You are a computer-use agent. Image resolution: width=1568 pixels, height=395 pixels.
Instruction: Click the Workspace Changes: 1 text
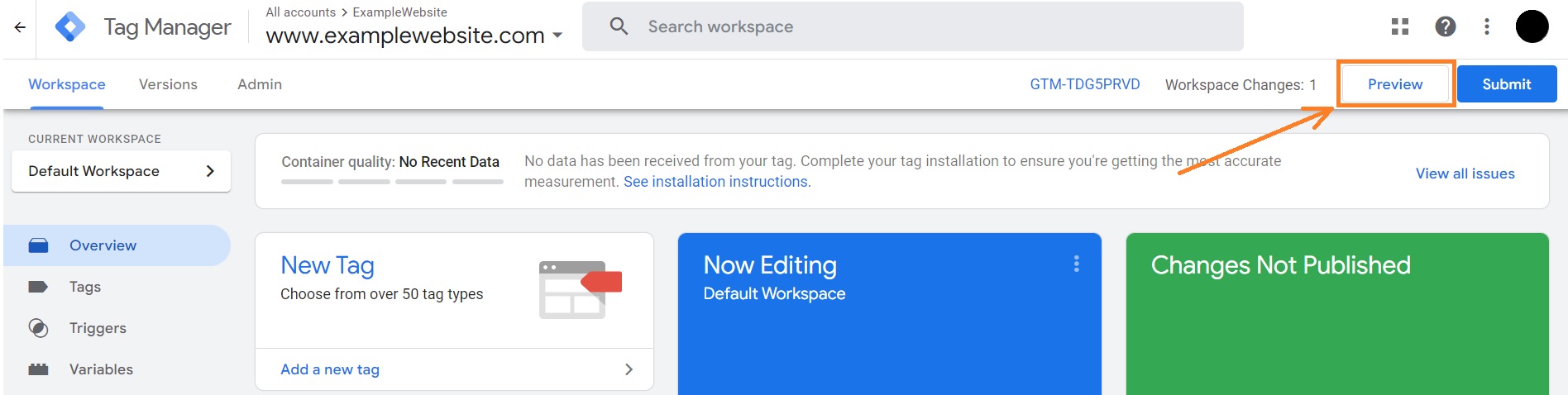(x=1241, y=85)
